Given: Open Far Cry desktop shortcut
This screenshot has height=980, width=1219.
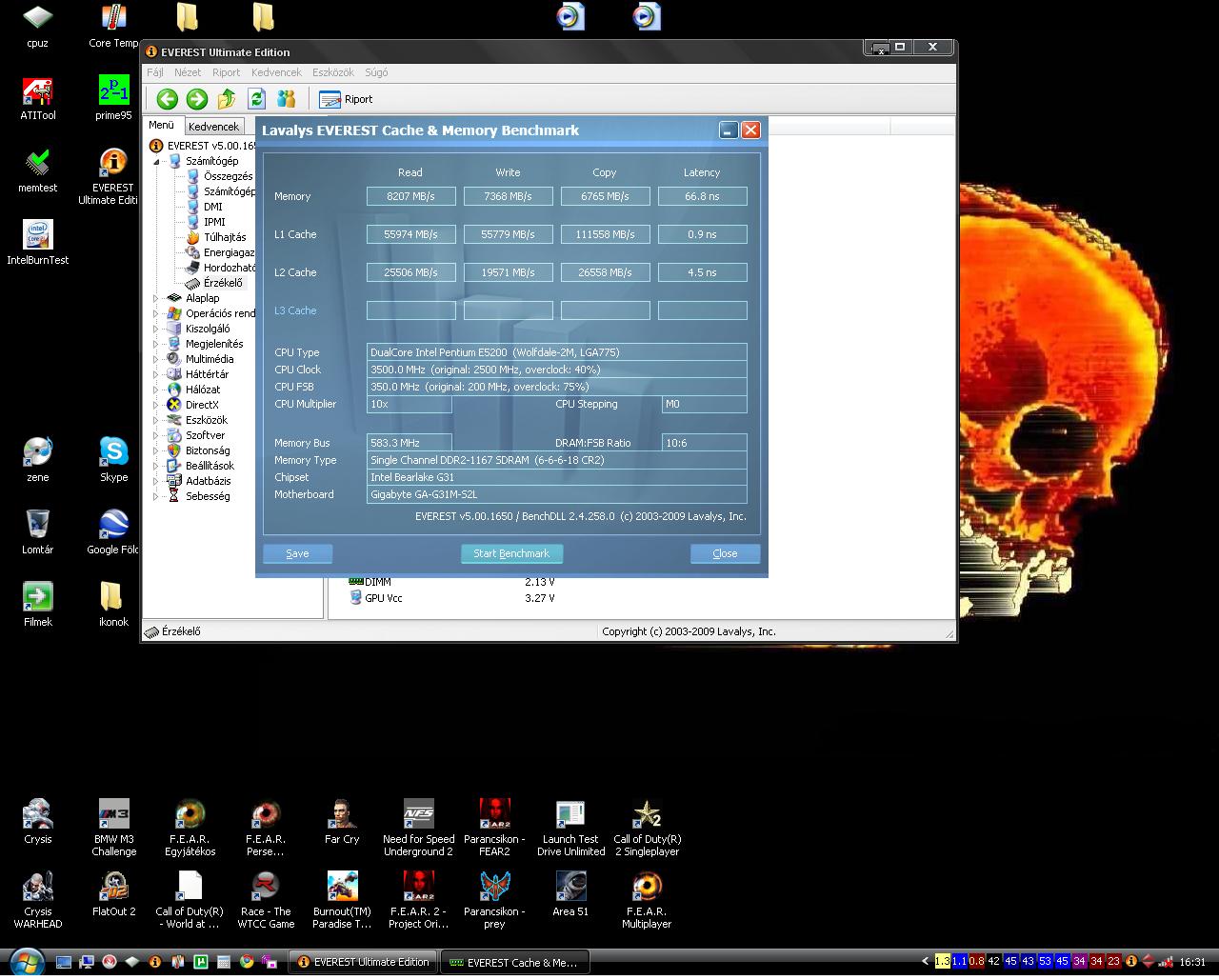Looking at the screenshot, I should 342,822.
